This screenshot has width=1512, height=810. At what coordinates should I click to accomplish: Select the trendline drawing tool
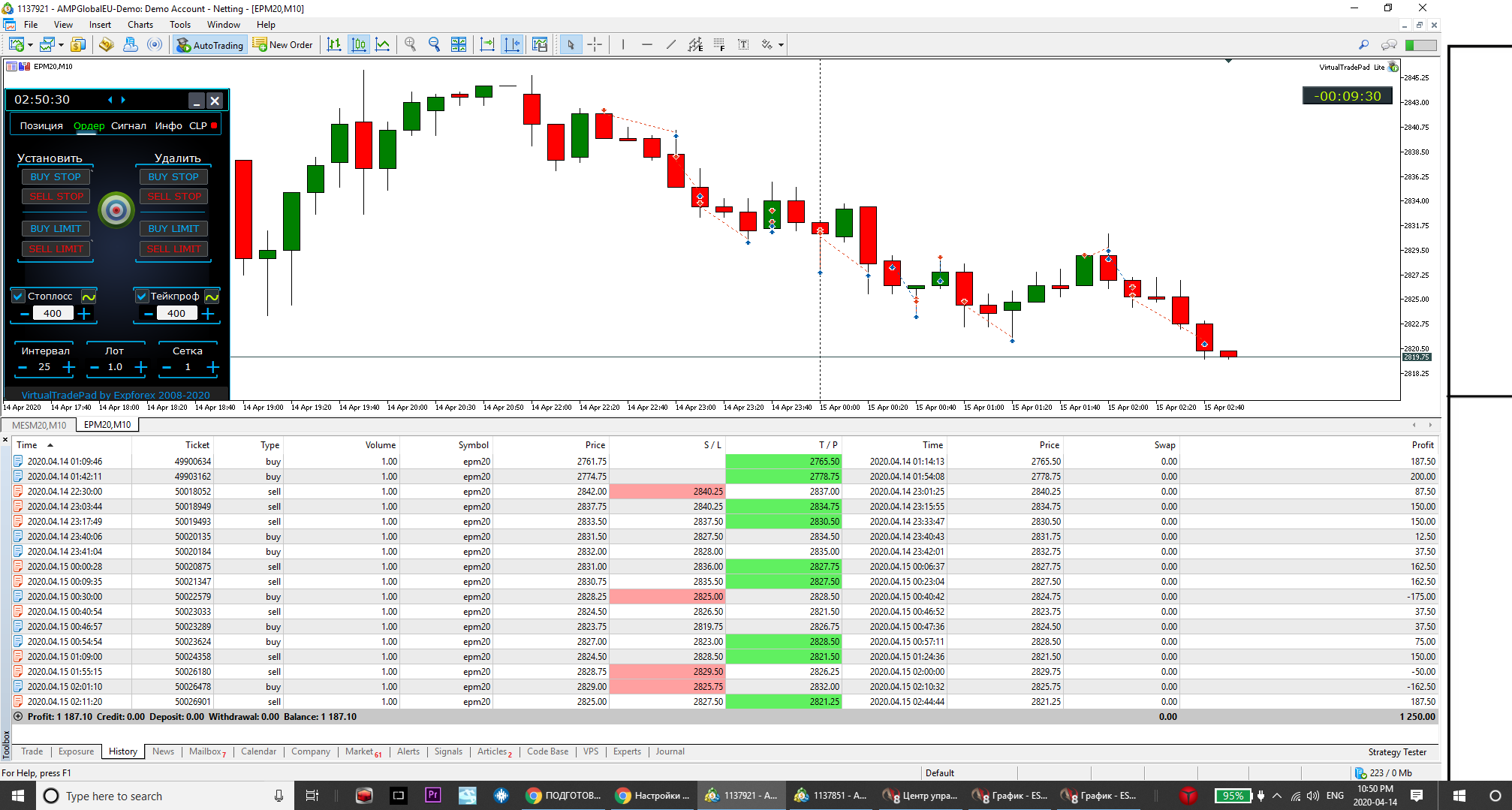pos(671,45)
